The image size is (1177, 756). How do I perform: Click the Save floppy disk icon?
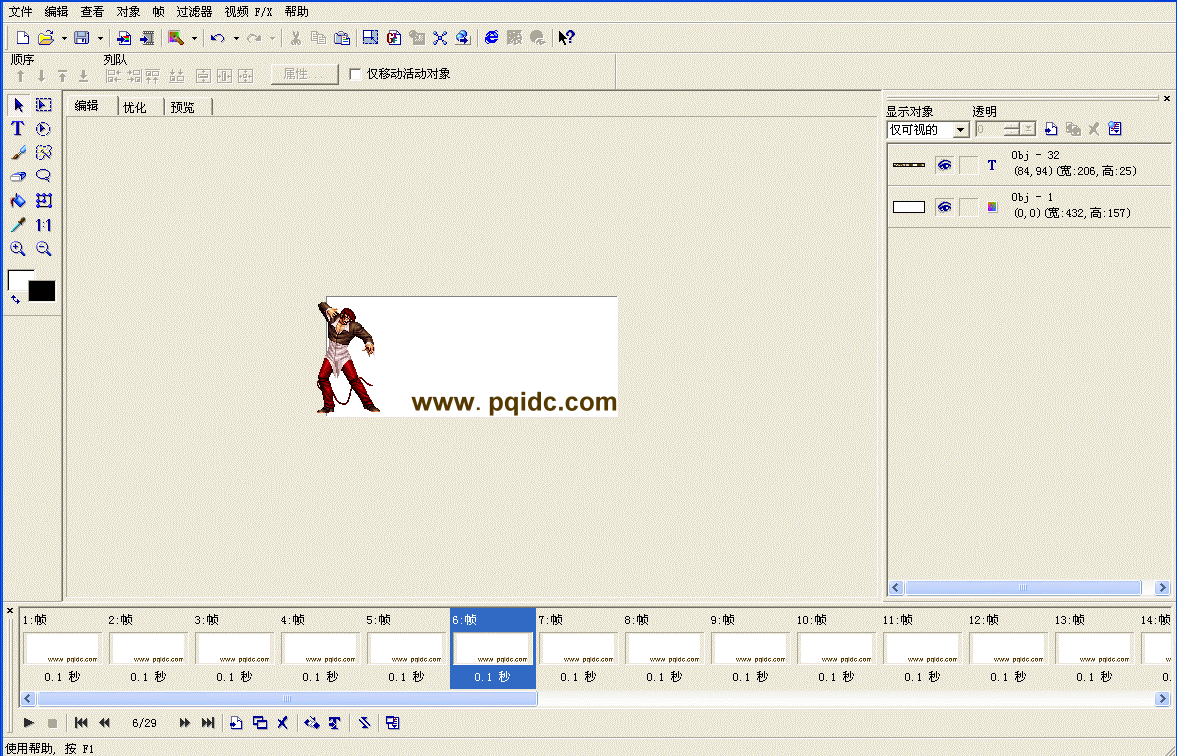82,38
